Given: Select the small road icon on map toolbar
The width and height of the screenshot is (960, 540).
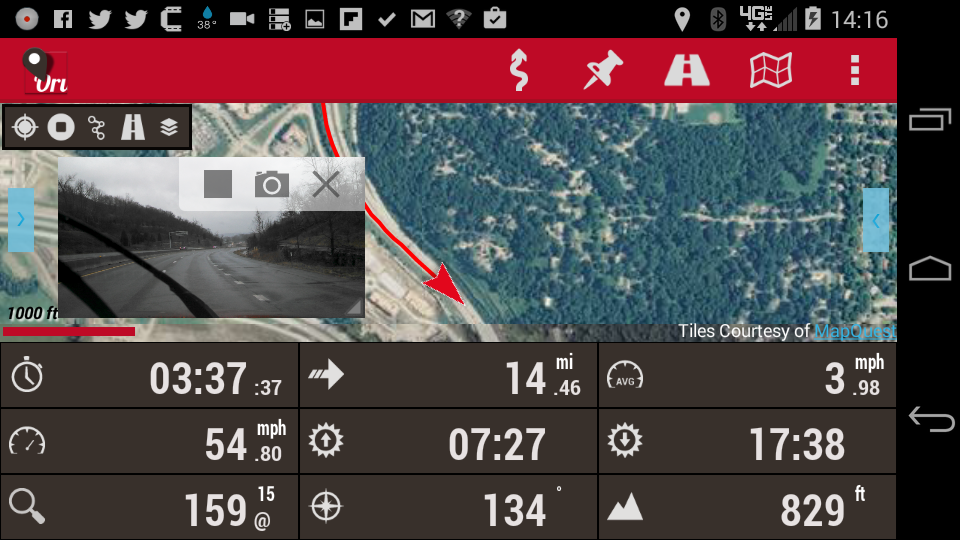Looking at the screenshot, I should tap(133, 127).
